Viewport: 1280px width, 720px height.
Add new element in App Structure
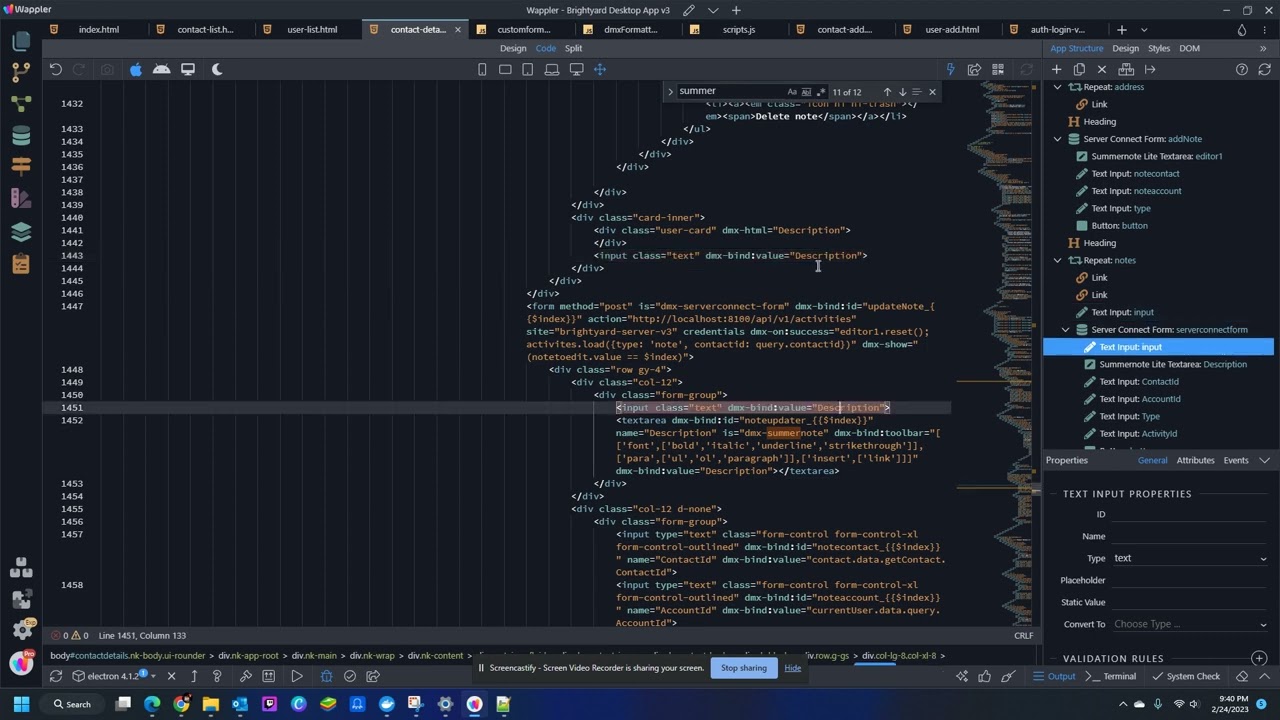coord(1056,69)
